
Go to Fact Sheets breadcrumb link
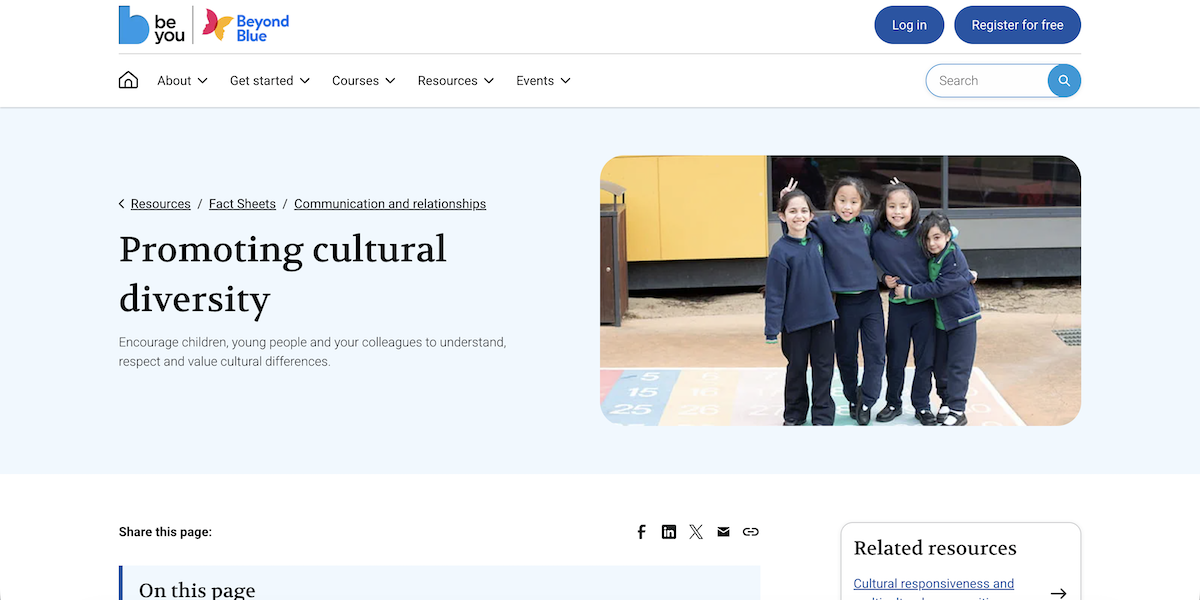click(x=242, y=204)
